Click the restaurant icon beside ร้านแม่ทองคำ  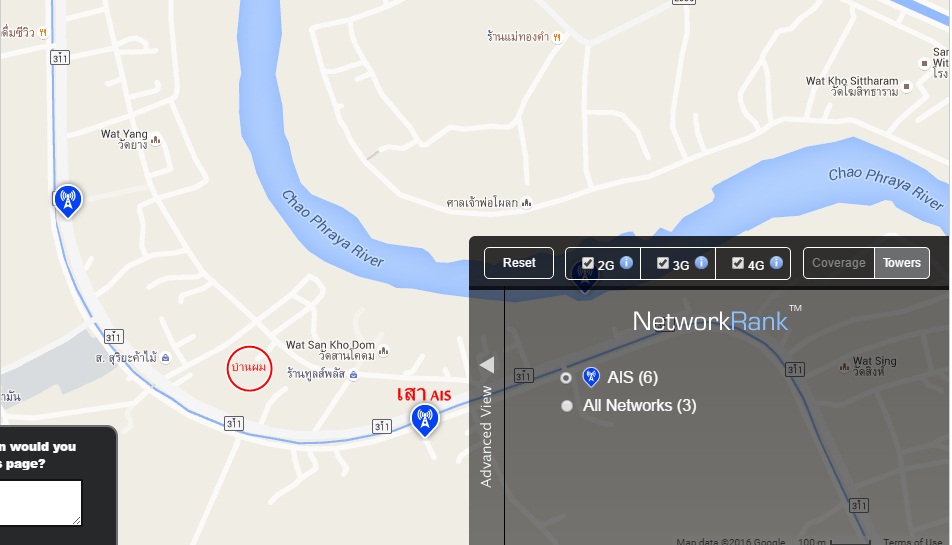[557, 38]
